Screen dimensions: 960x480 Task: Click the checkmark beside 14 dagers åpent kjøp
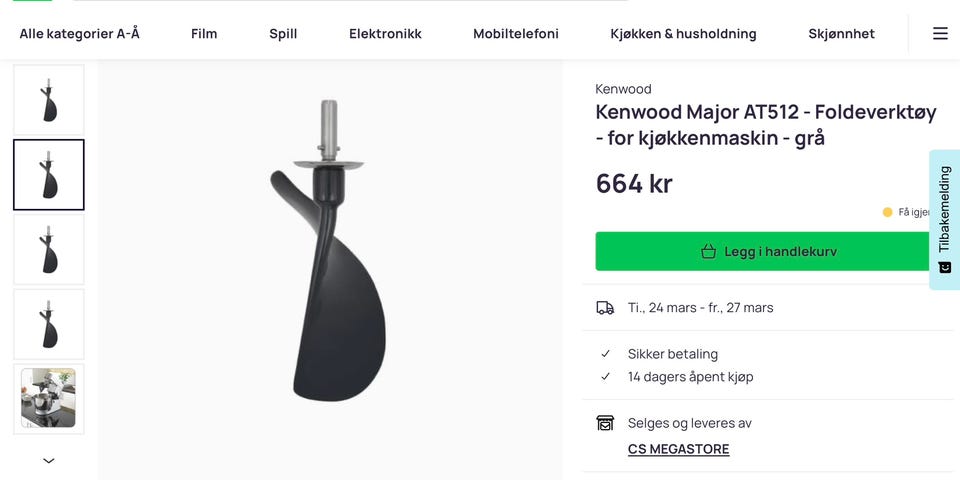(606, 377)
